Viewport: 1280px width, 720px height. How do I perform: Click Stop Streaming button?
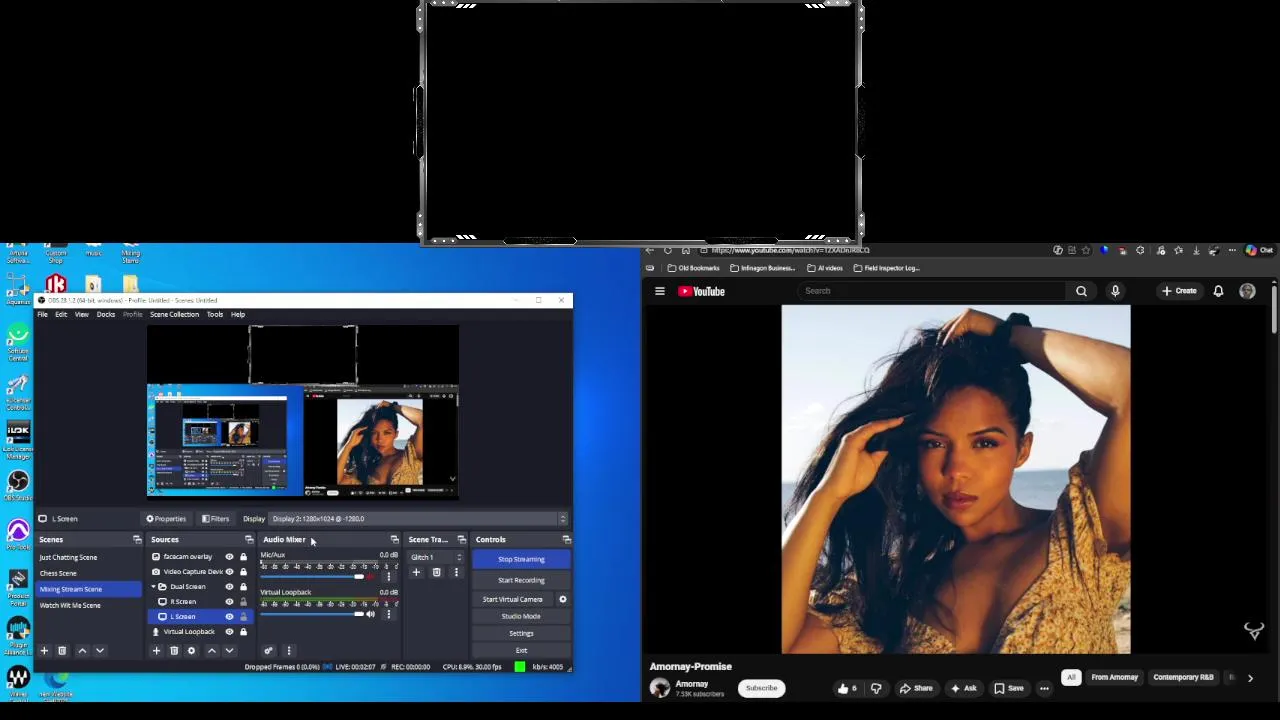[521, 560]
